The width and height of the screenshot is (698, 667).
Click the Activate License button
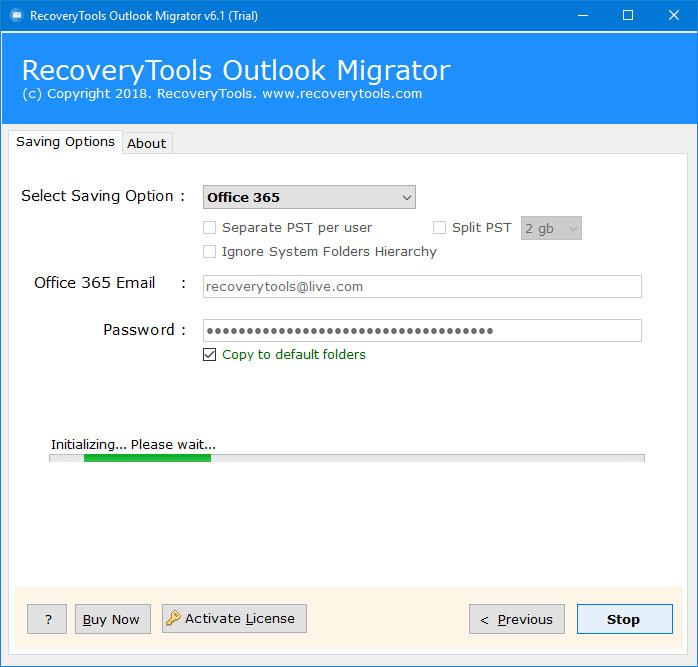click(234, 618)
